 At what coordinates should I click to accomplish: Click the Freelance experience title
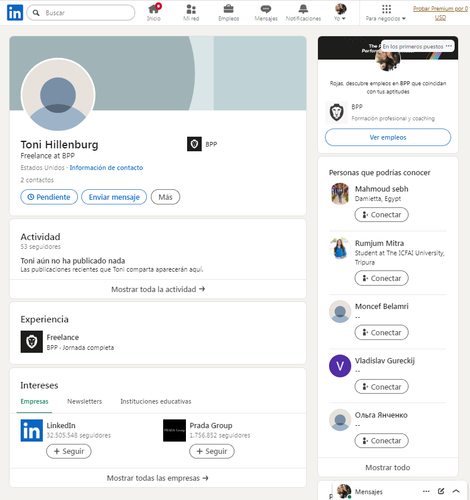coord(63,337)
